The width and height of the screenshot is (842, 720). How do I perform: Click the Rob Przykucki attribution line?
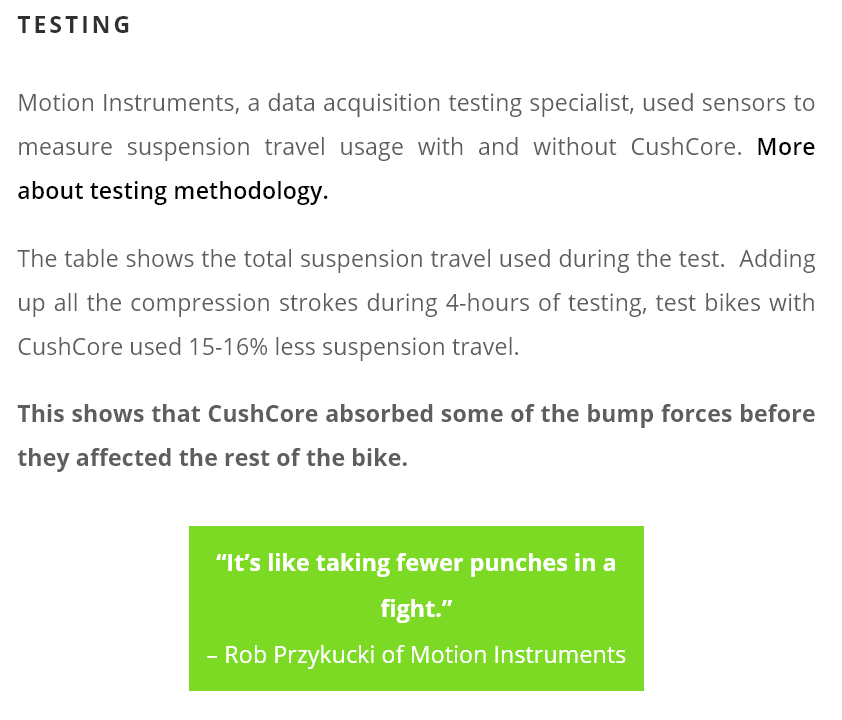point(416,655)
